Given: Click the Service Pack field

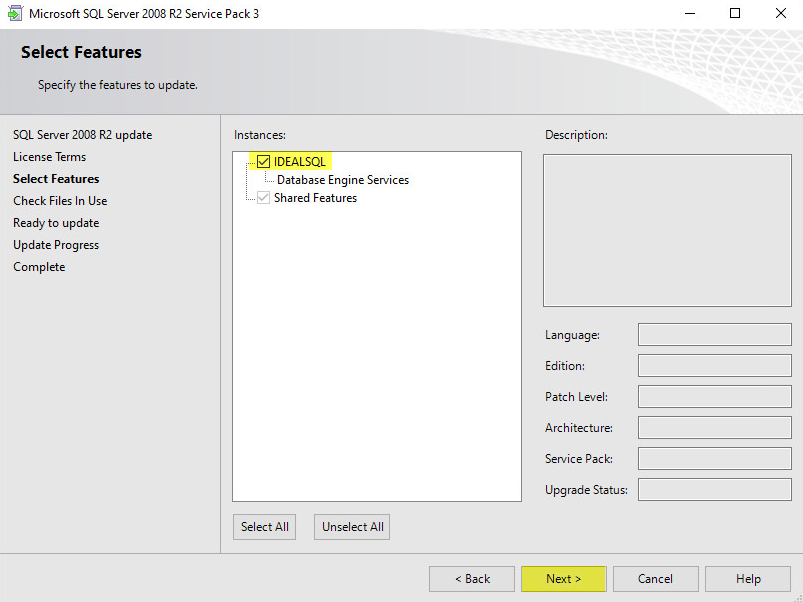Looking at the screenshot, I should click(714, 459).
